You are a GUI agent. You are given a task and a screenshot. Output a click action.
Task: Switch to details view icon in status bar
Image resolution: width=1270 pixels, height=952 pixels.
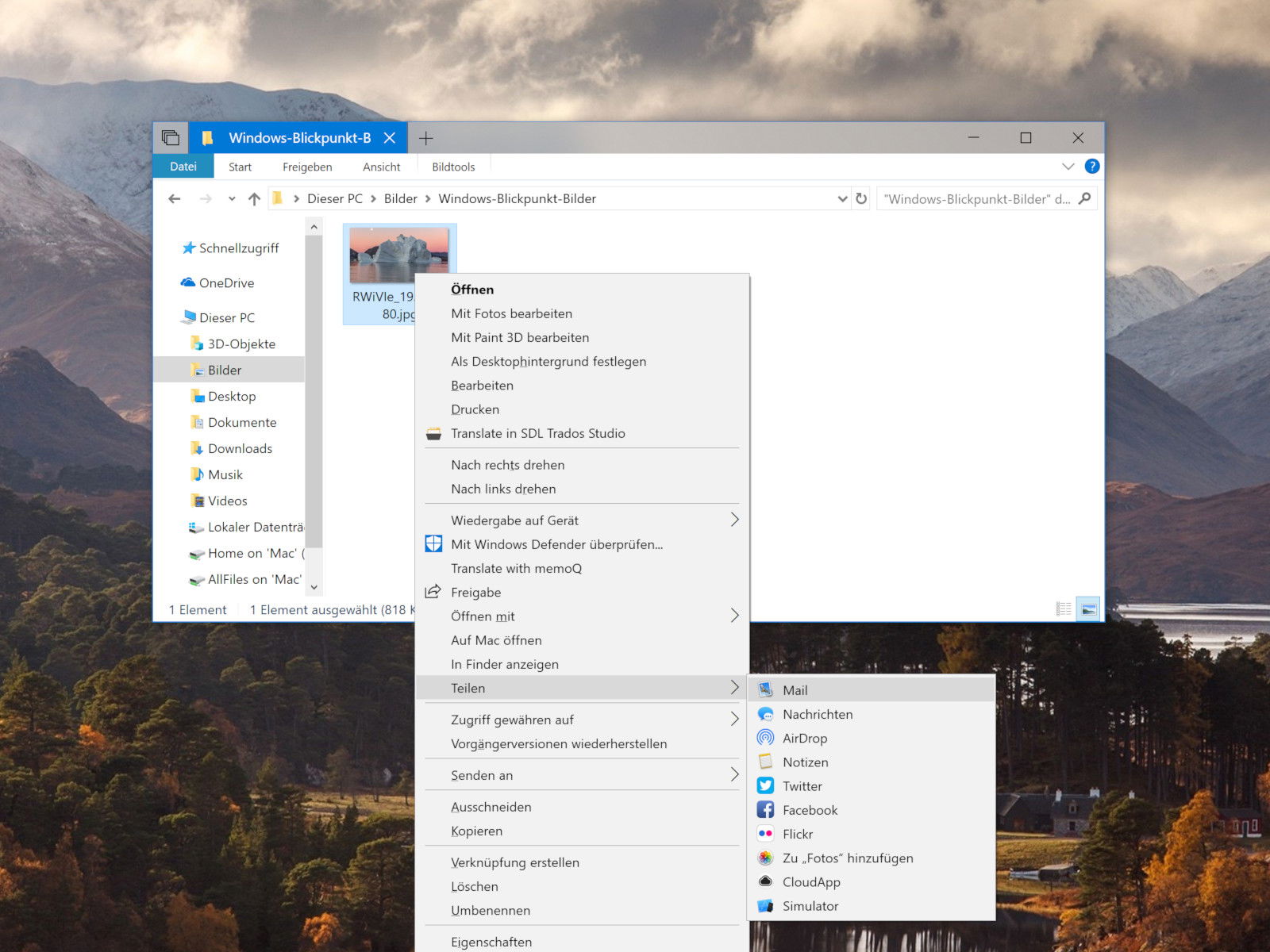1064,608
